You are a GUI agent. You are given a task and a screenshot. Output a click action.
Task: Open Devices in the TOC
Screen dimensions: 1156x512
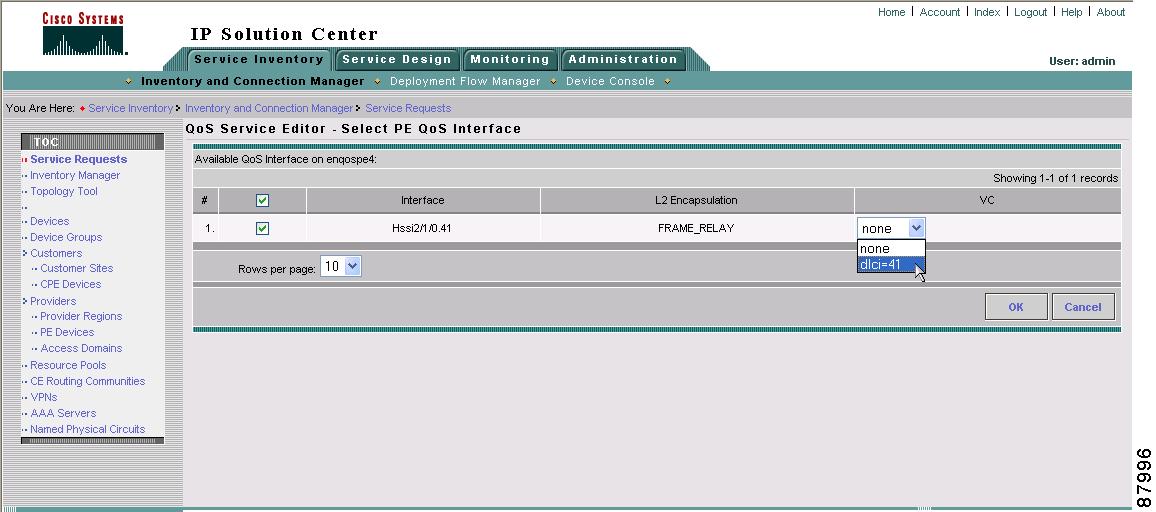point(49,221)
